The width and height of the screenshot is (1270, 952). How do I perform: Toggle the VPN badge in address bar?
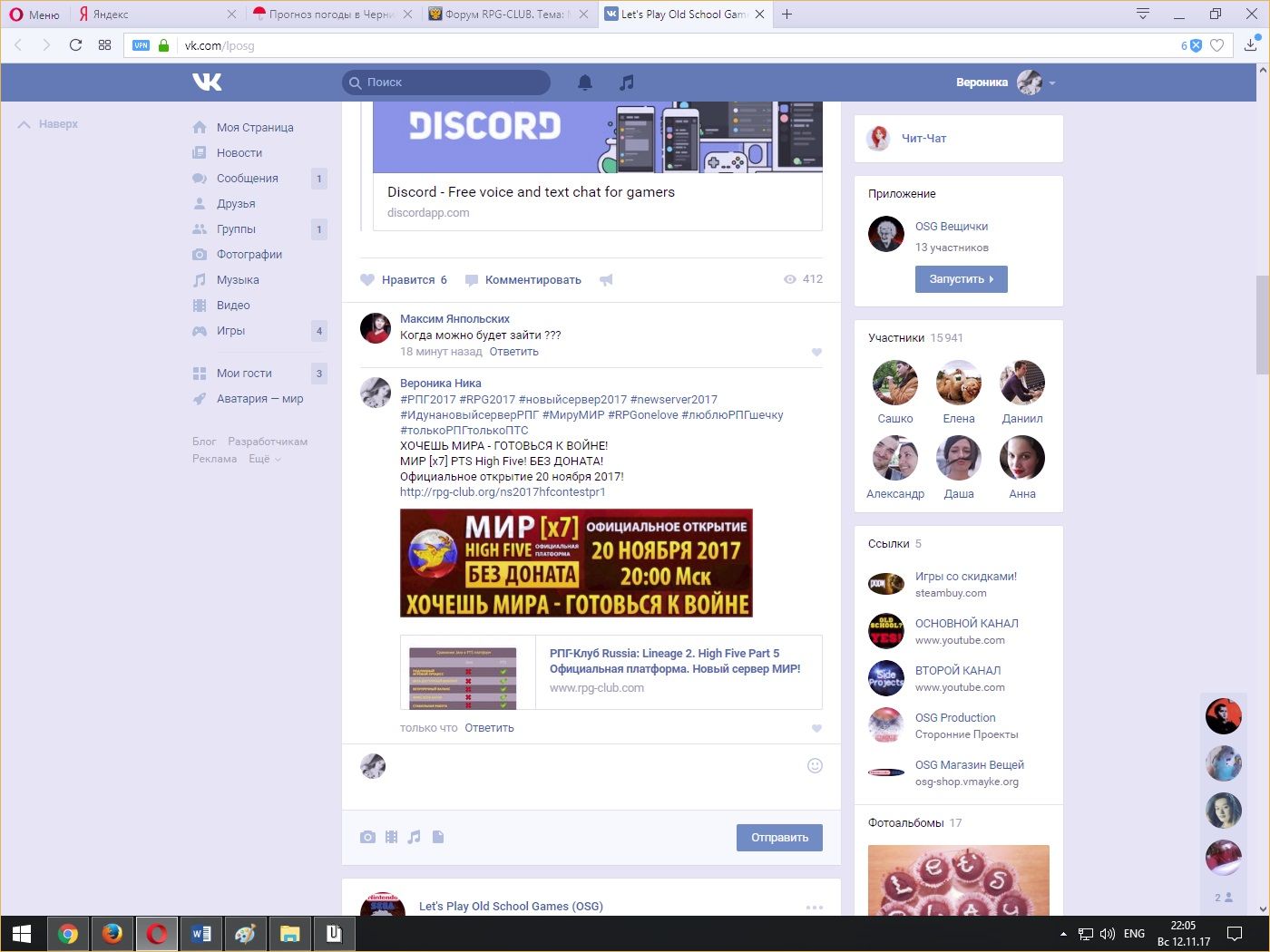click(x=141, y=45)
